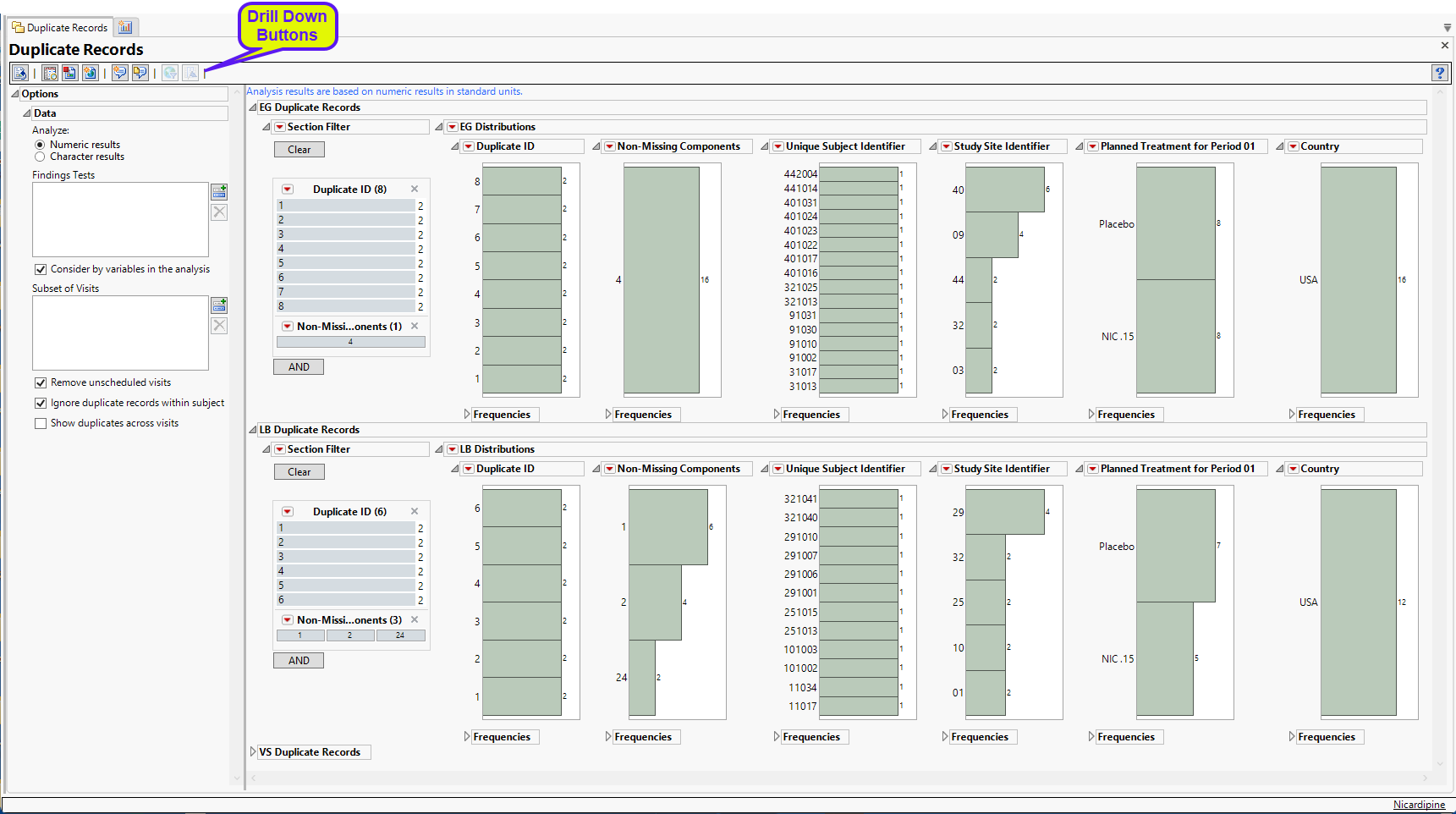Viewport: 1456px width, 814px height.
Task: Click the speech bubble with yellow document icon
Action: pyautogui.click(x=140, y=74)
